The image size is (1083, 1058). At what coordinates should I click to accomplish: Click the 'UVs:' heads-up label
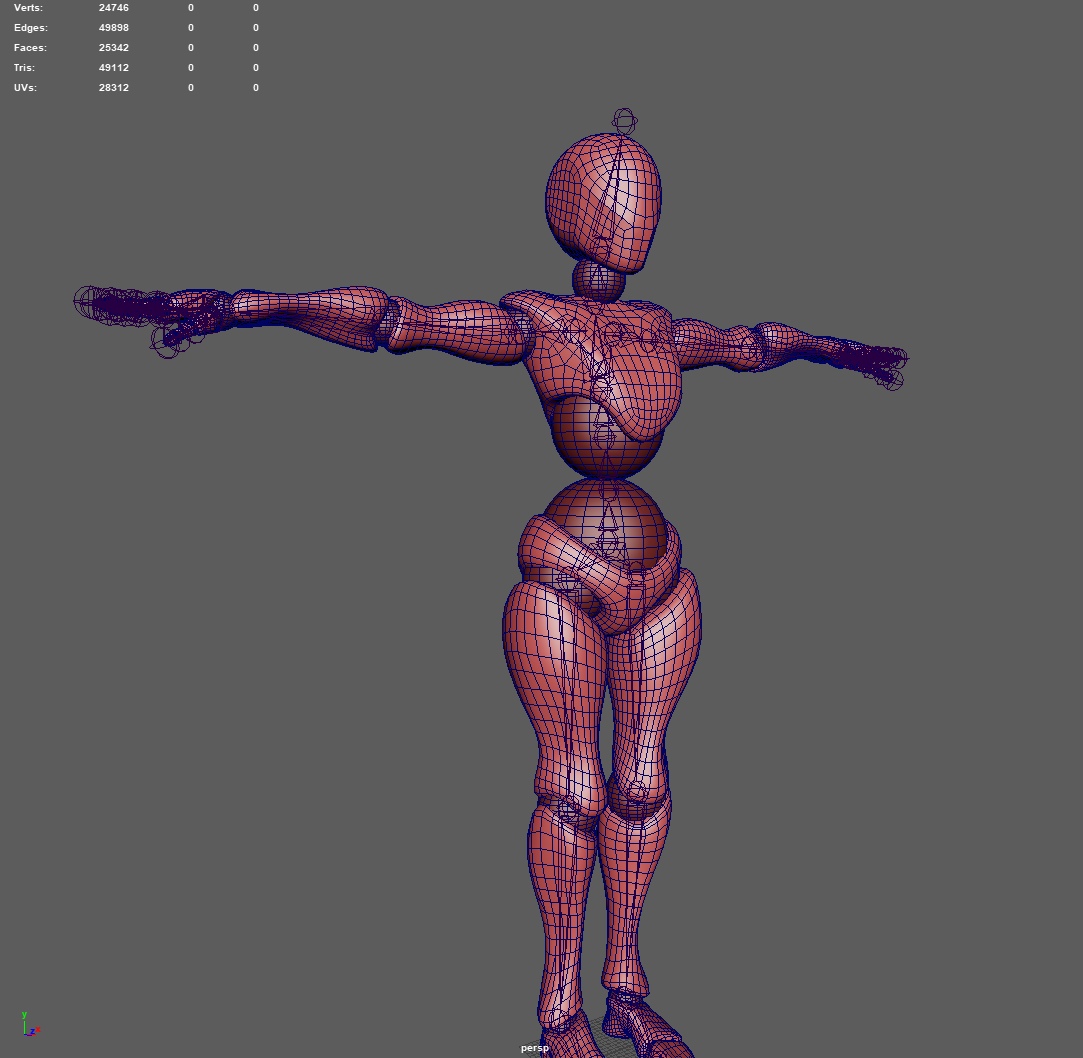point(26,88)
